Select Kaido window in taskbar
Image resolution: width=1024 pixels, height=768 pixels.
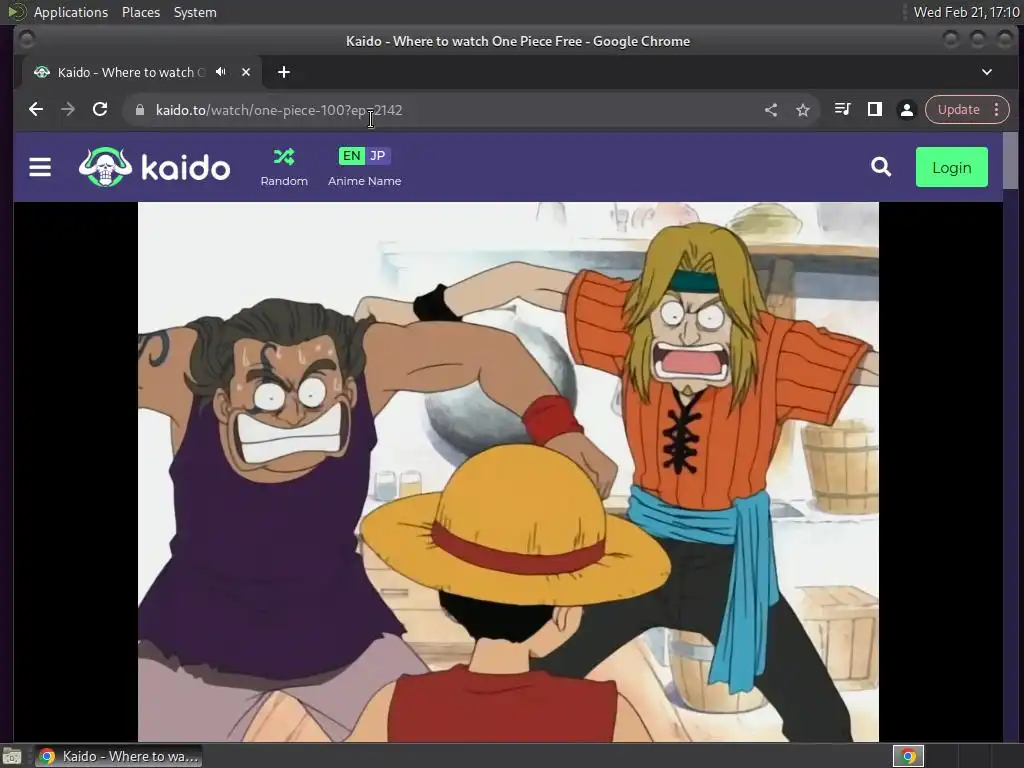click(118, 756)
